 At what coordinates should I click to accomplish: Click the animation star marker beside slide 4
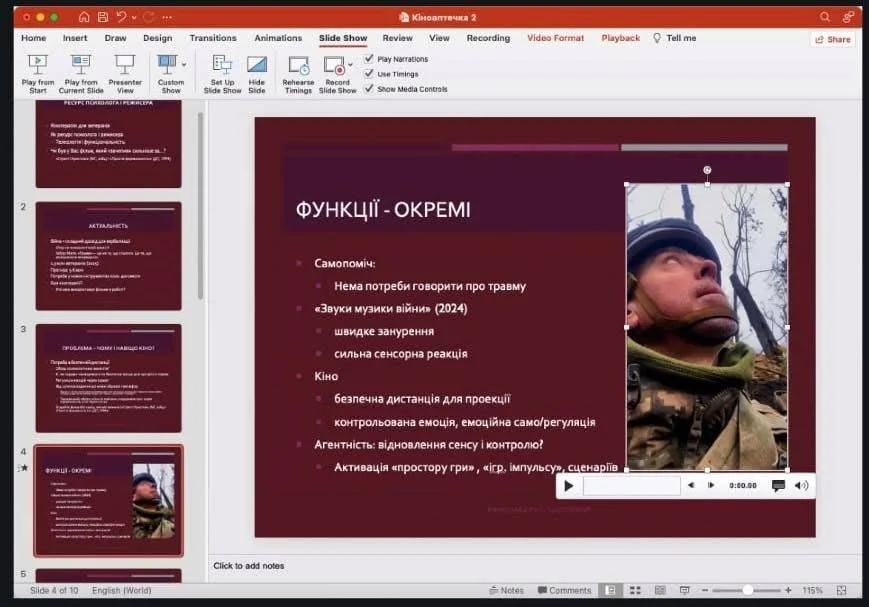[x=24, y=468]
